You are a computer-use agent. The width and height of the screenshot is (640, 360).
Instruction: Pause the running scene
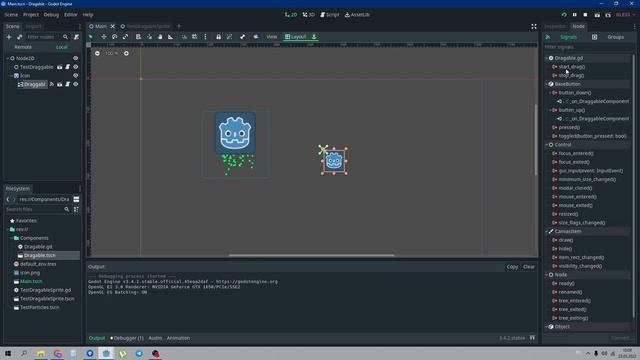(575, 15)
